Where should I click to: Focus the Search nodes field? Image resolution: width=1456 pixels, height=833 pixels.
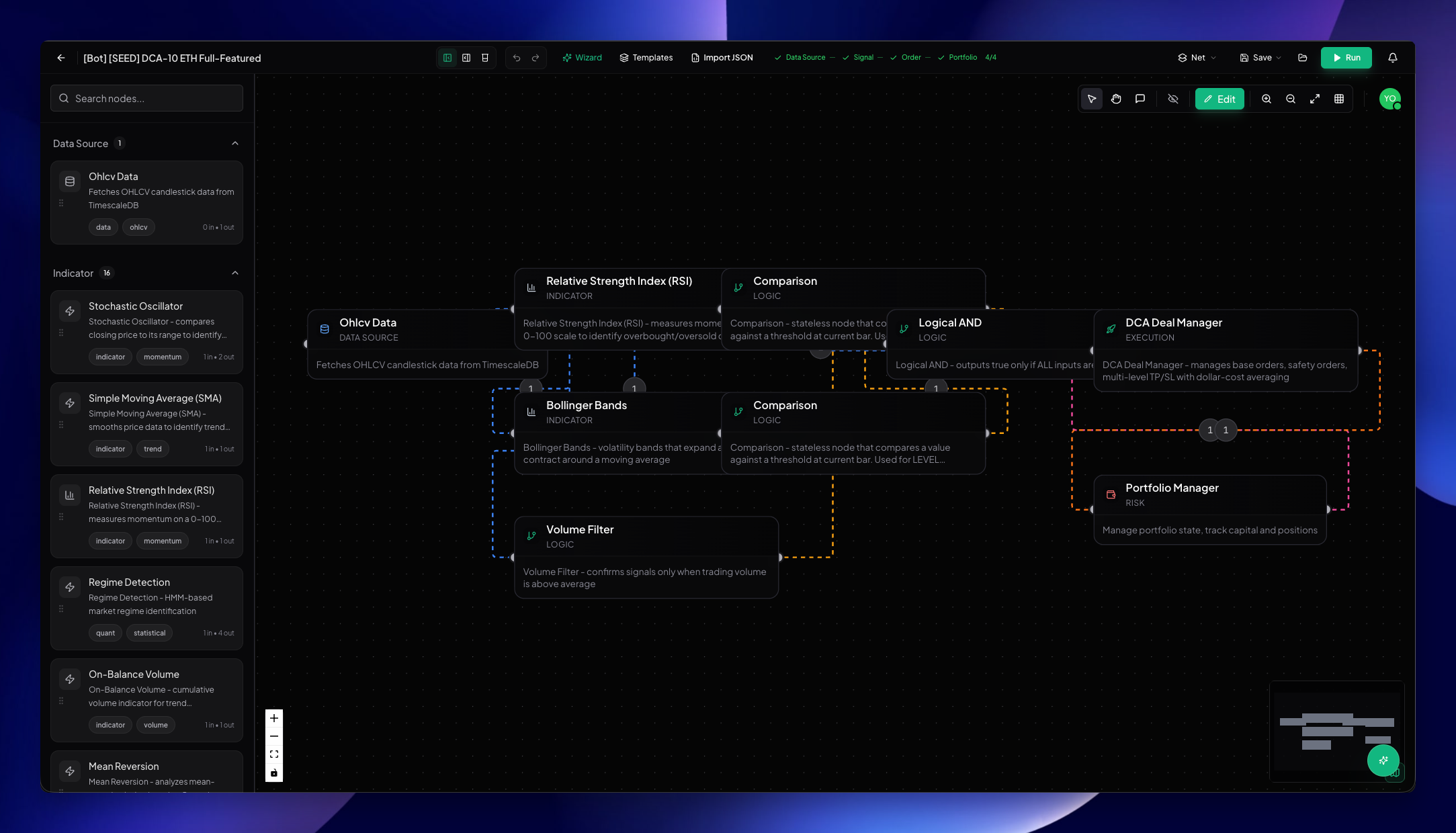click(146, 98)
